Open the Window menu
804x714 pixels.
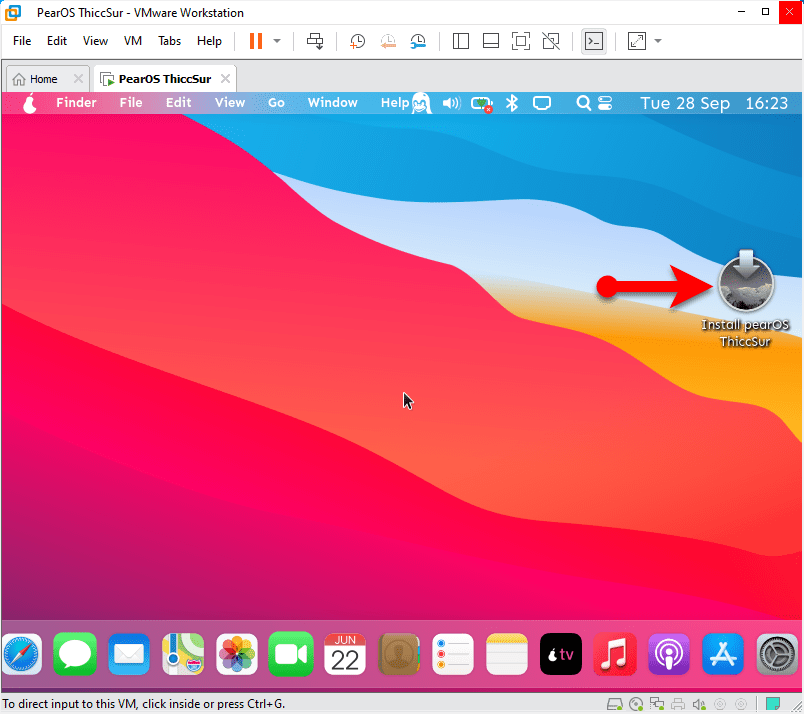coord(332,103)
